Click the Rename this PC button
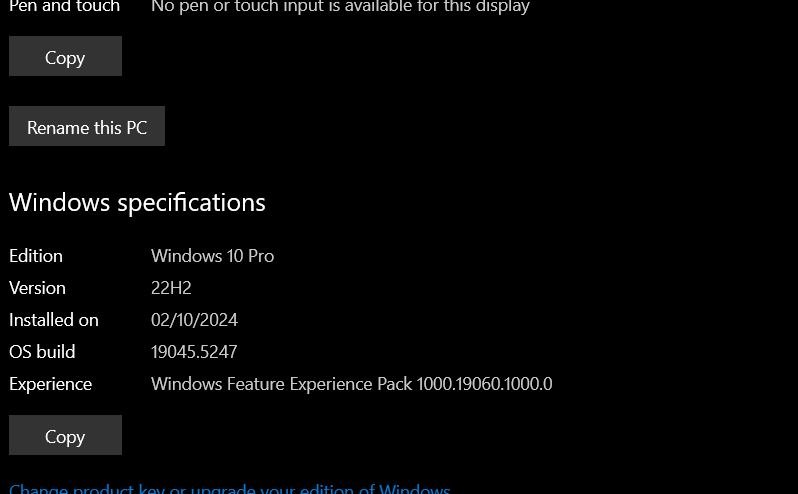 click(x=87, y=126)
